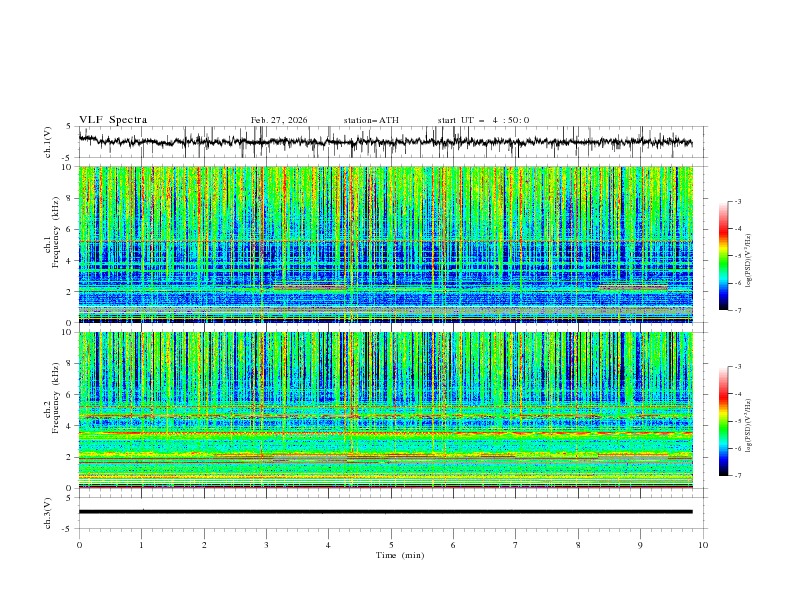Click time axis tick label "5"
The width and height of the screenshot is (792, 612).
click(391, 545)
